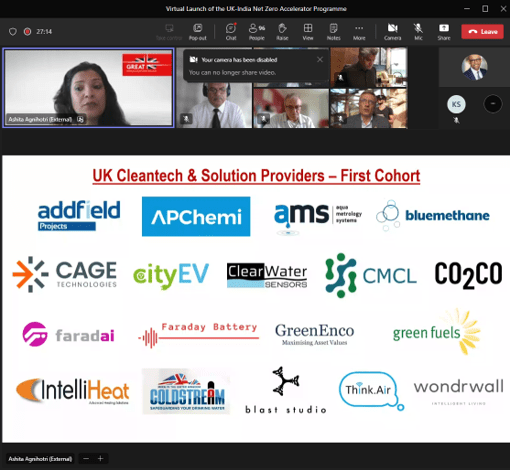
Task: Click the Coldstream logo
Action: (x=186, y=391)
